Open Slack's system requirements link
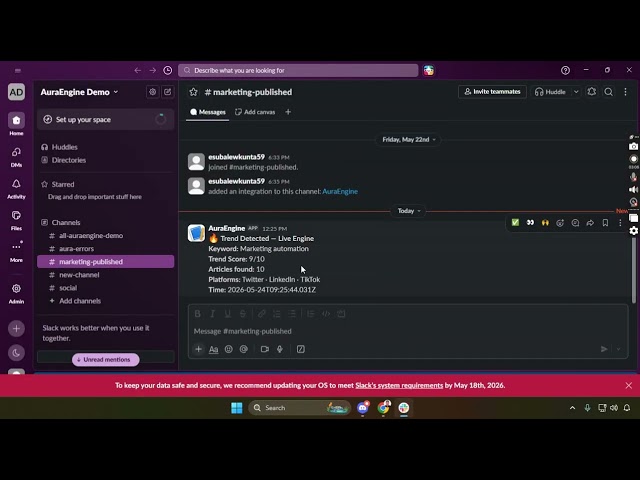640x480 pixels. [x=399, y=385]
